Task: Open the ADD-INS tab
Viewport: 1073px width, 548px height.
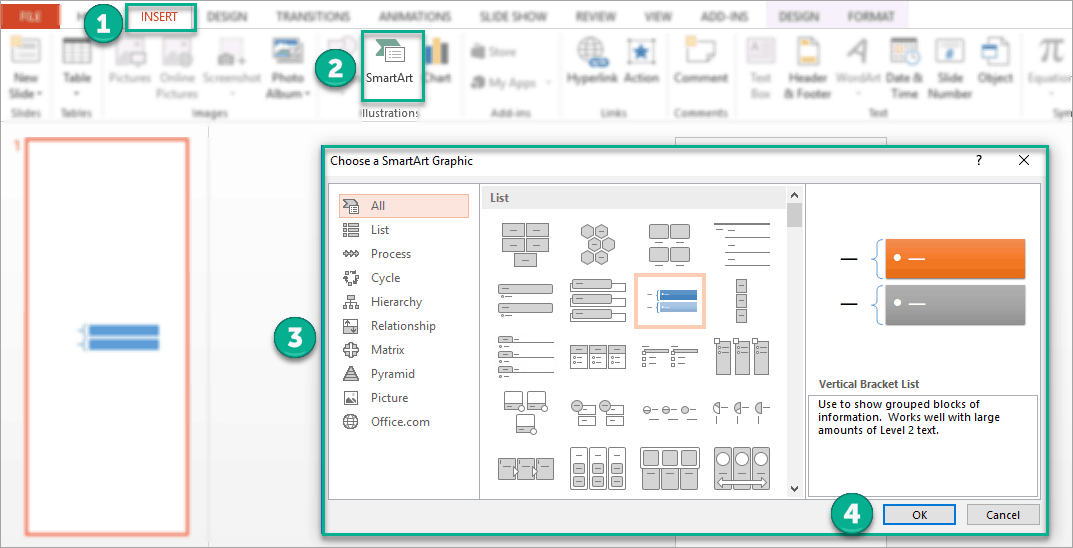Action: pyautogui.click(x=725, y=17)
